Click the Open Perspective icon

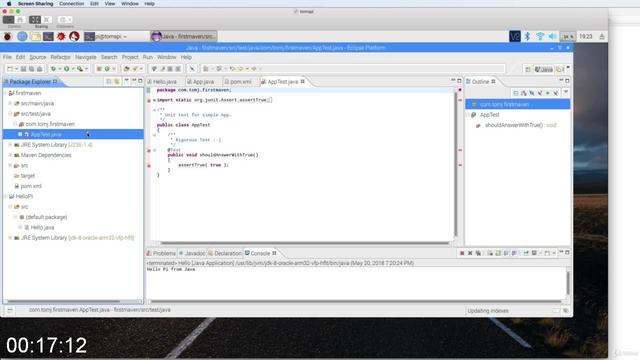tap(528, 69)
